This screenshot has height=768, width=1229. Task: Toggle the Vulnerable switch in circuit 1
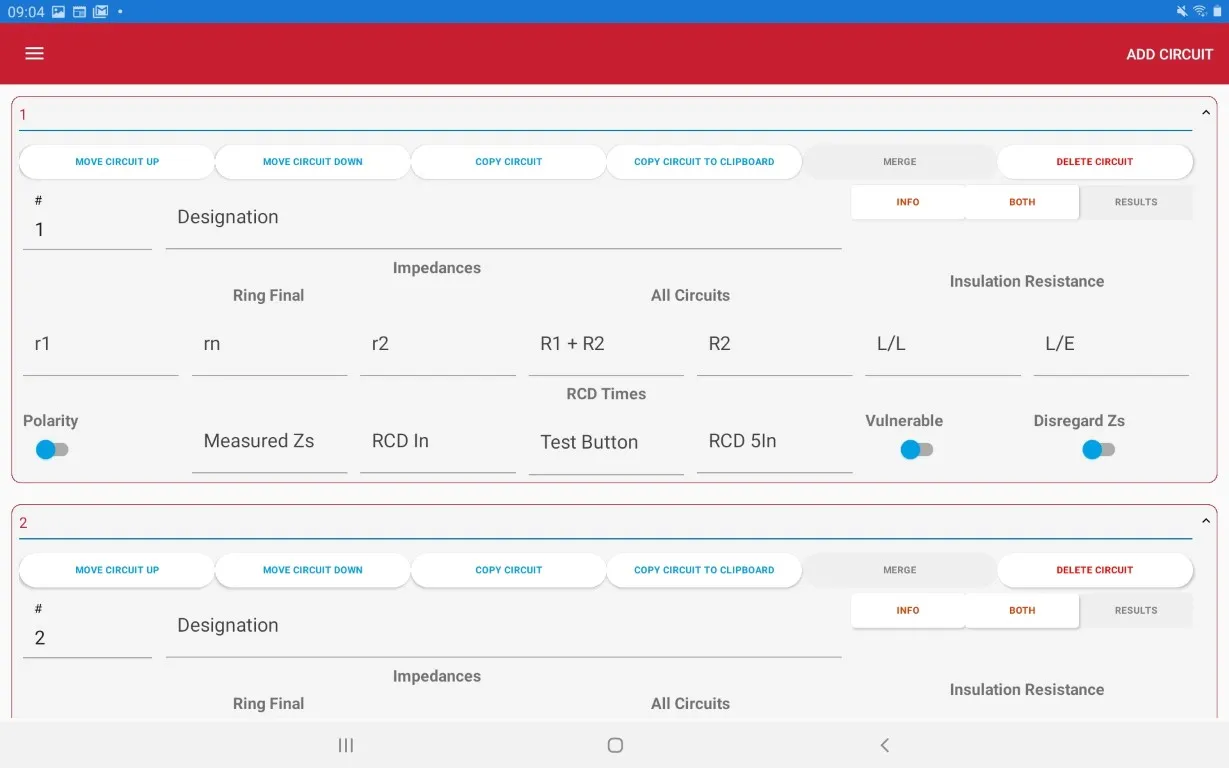[x=916, y=450]
